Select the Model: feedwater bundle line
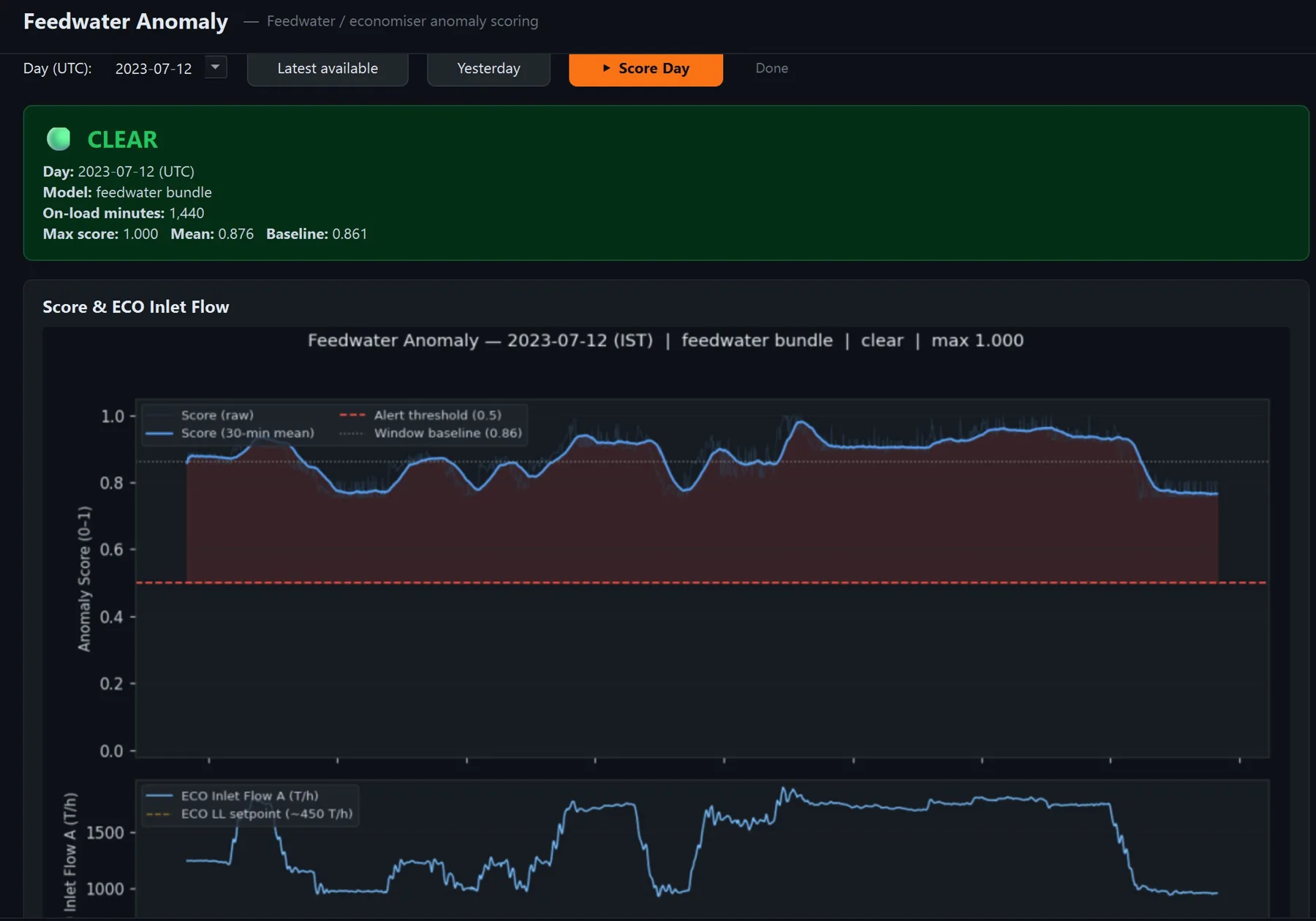 pyautogui.click(x=127, y=192)
